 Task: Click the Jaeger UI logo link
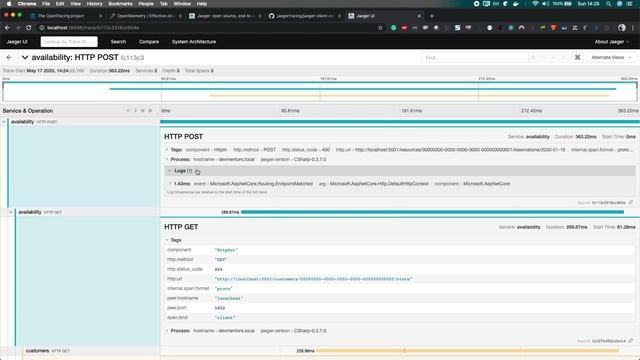17,42
